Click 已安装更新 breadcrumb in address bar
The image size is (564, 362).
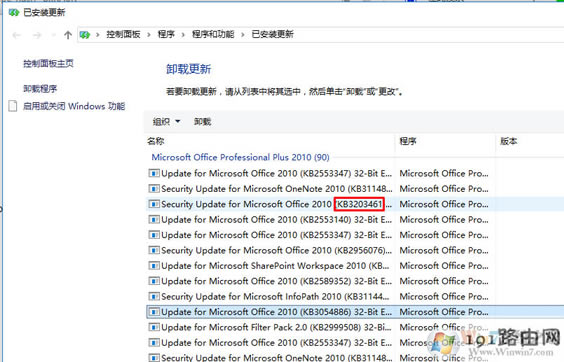[x=273, y=35]
